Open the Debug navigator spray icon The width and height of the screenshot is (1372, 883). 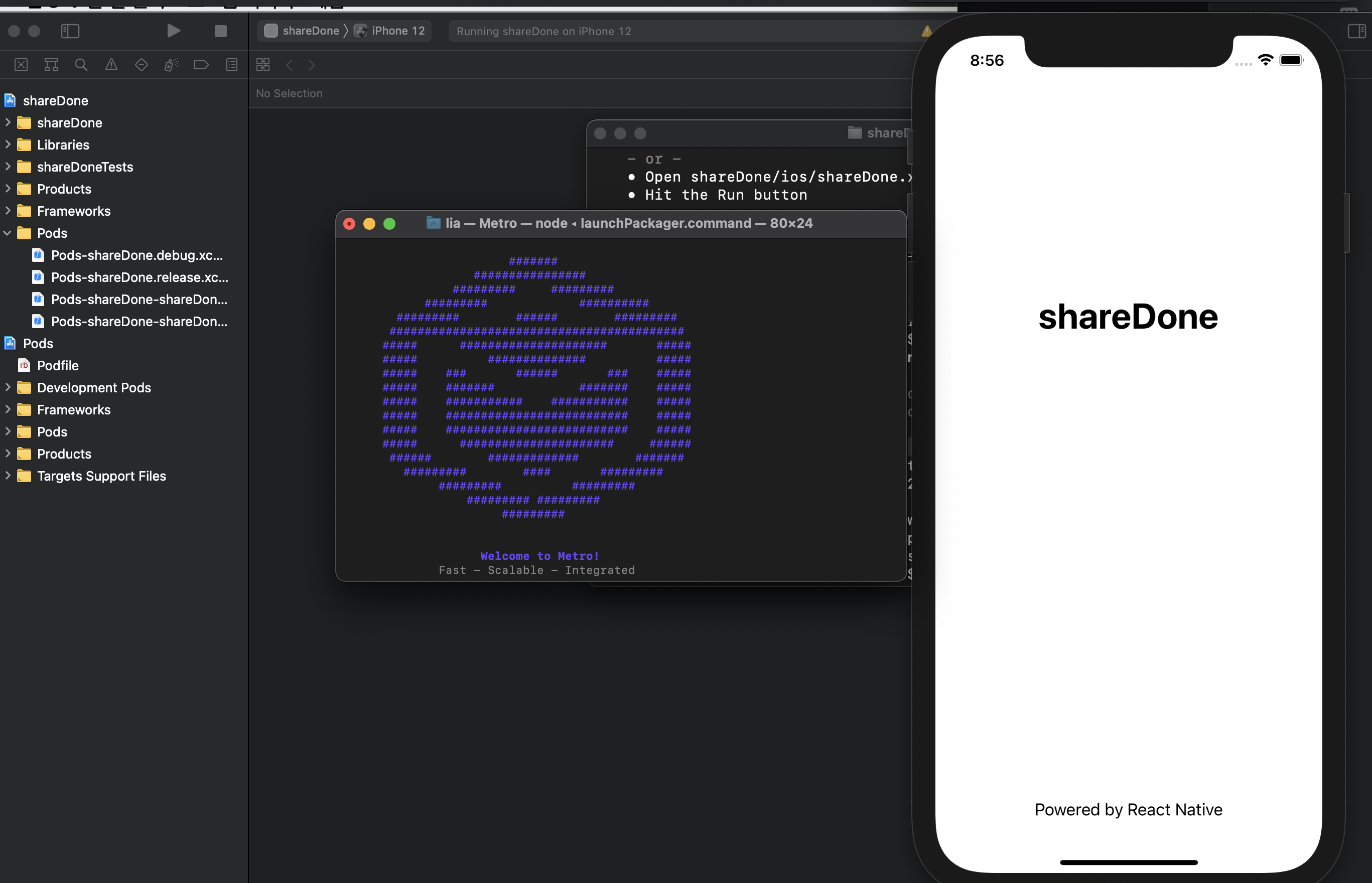(172, 65)
